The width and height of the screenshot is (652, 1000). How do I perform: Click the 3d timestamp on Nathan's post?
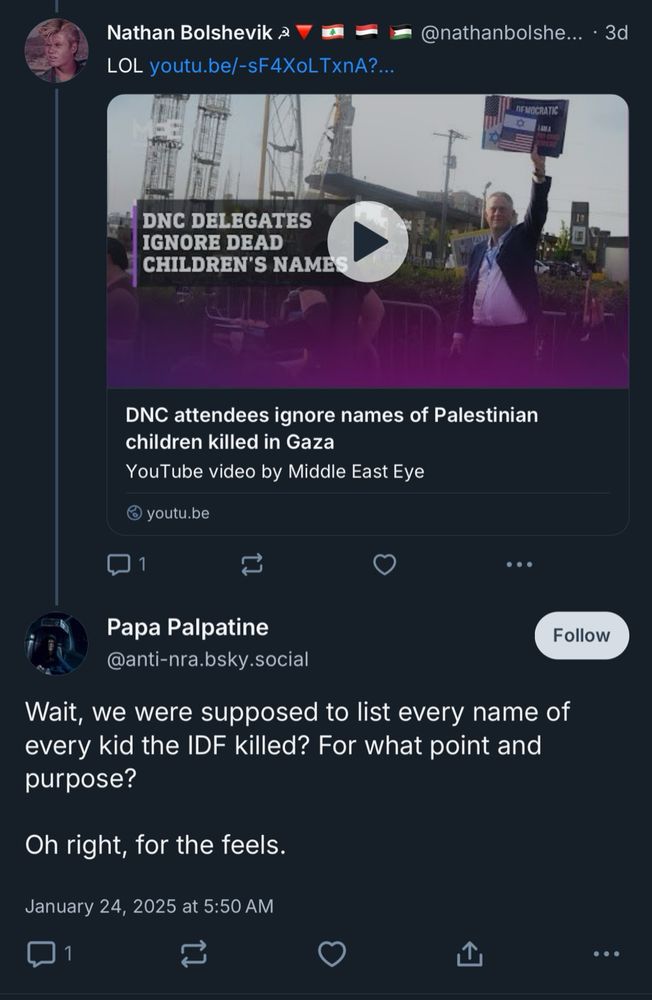tap(614, 33)
